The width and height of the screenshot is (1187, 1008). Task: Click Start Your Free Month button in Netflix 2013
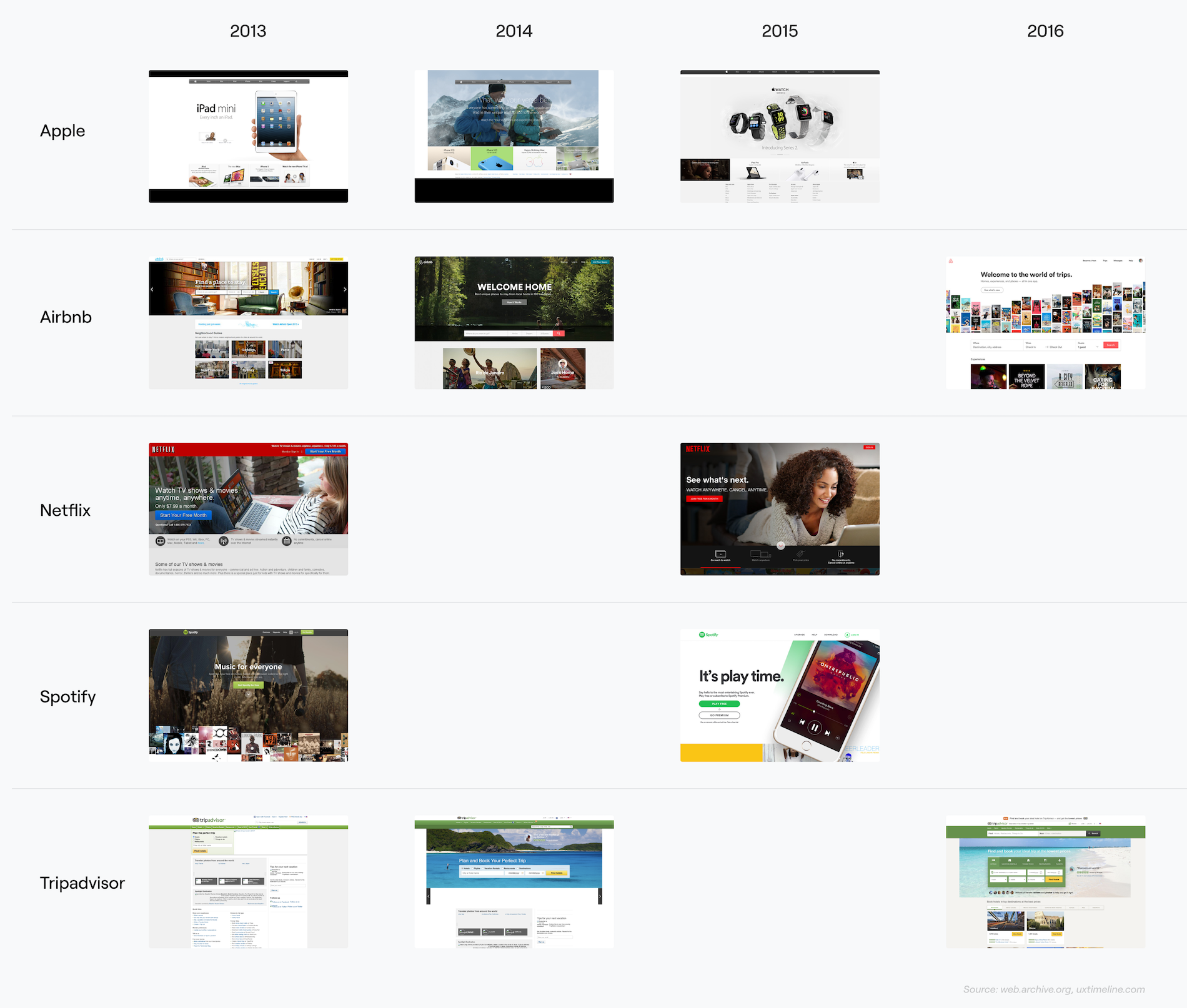183,515
